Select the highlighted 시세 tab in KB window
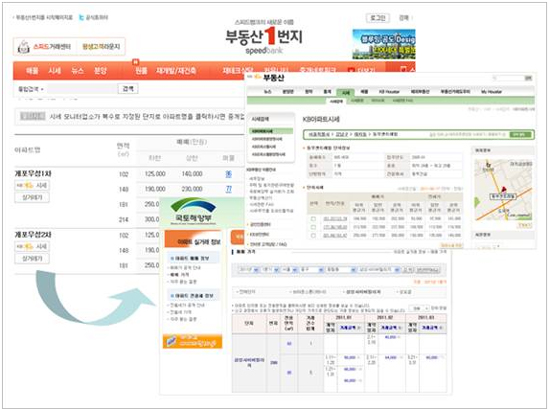Screen dimensions: 550x409 coord(346,92)
